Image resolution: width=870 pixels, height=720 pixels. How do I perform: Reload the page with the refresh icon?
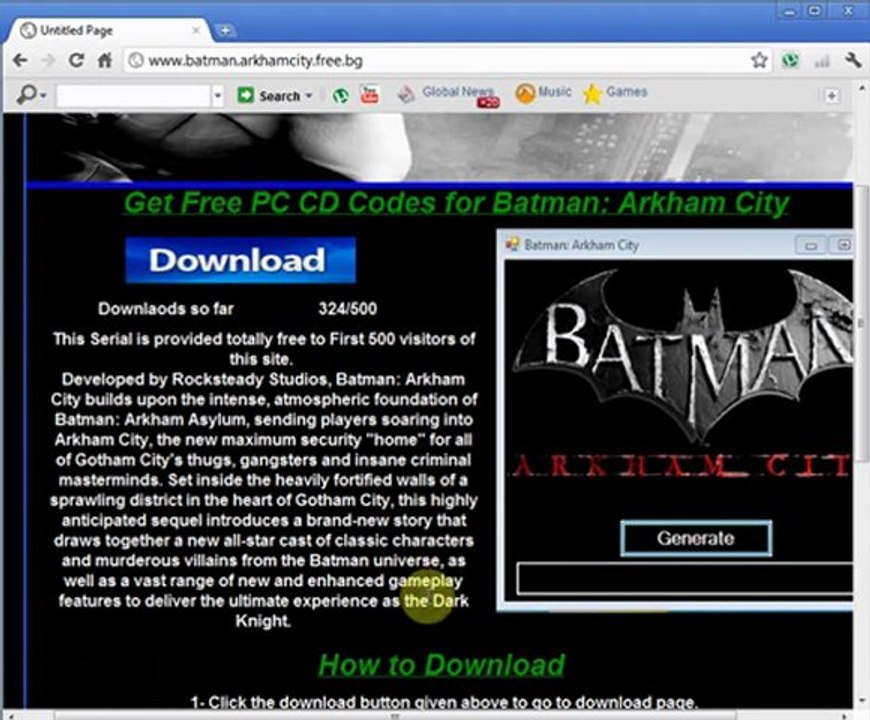coord(76,60)
